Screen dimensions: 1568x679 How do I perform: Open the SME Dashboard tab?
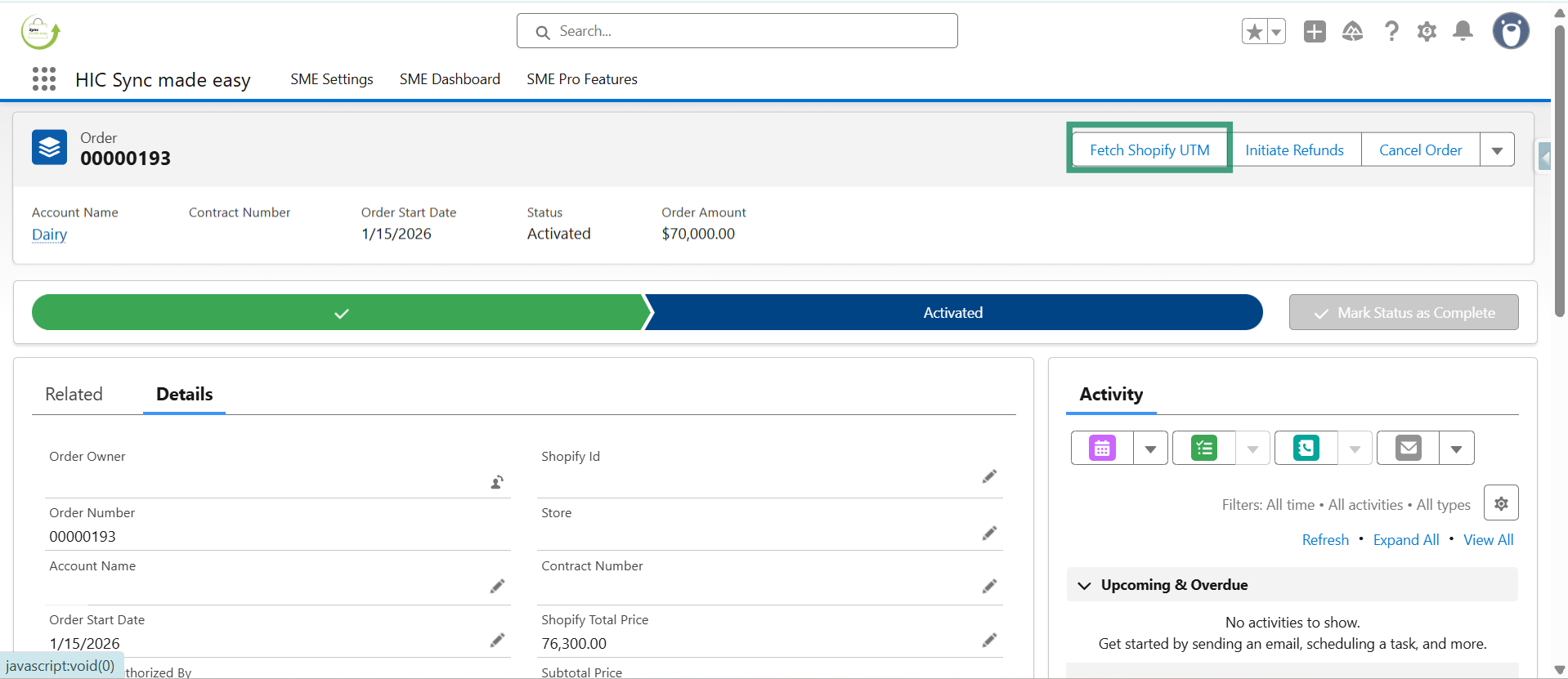click(450, 79)
